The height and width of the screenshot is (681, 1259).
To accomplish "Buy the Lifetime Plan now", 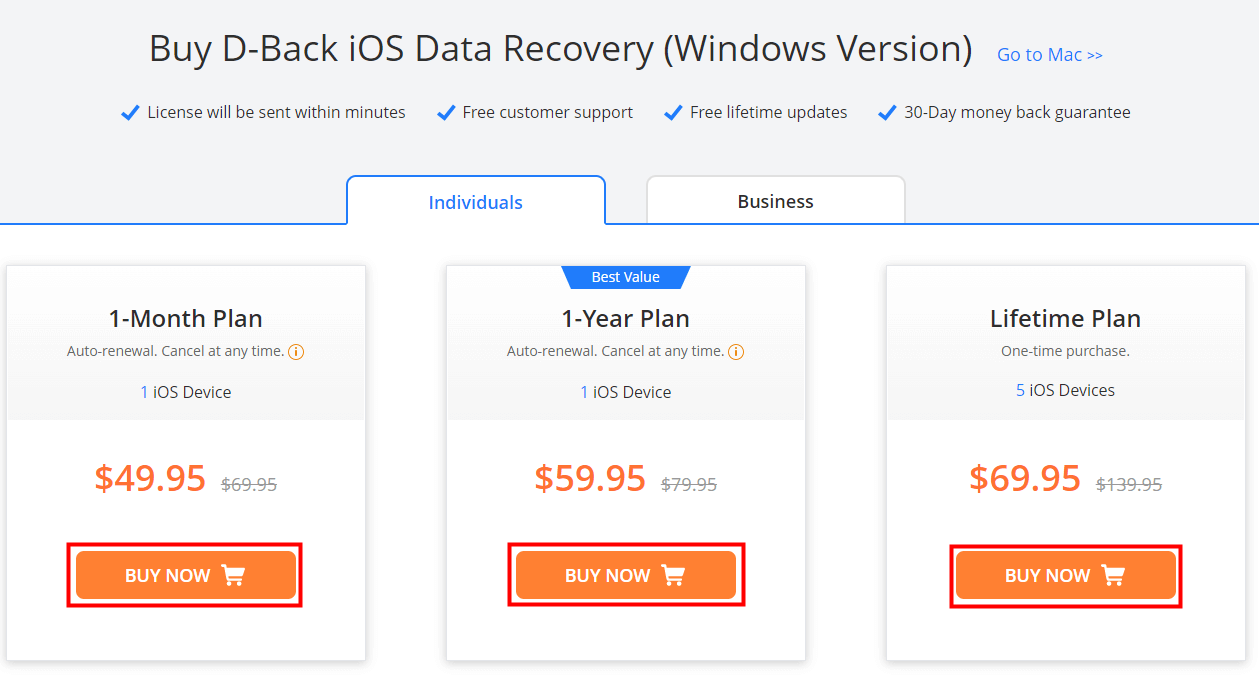I will pyautogui.click(x=1066, y=575).
